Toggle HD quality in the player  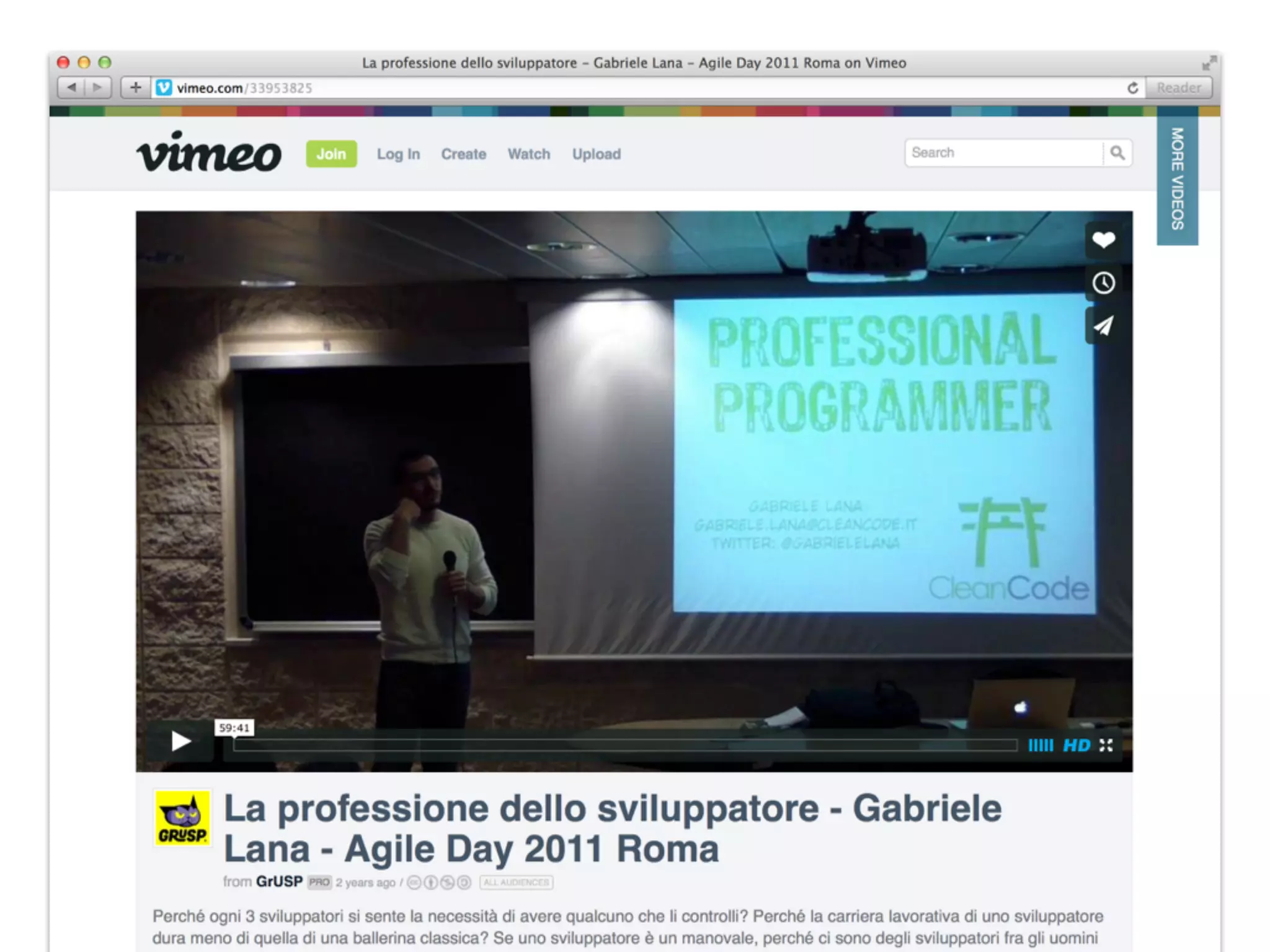(1077, 745)
